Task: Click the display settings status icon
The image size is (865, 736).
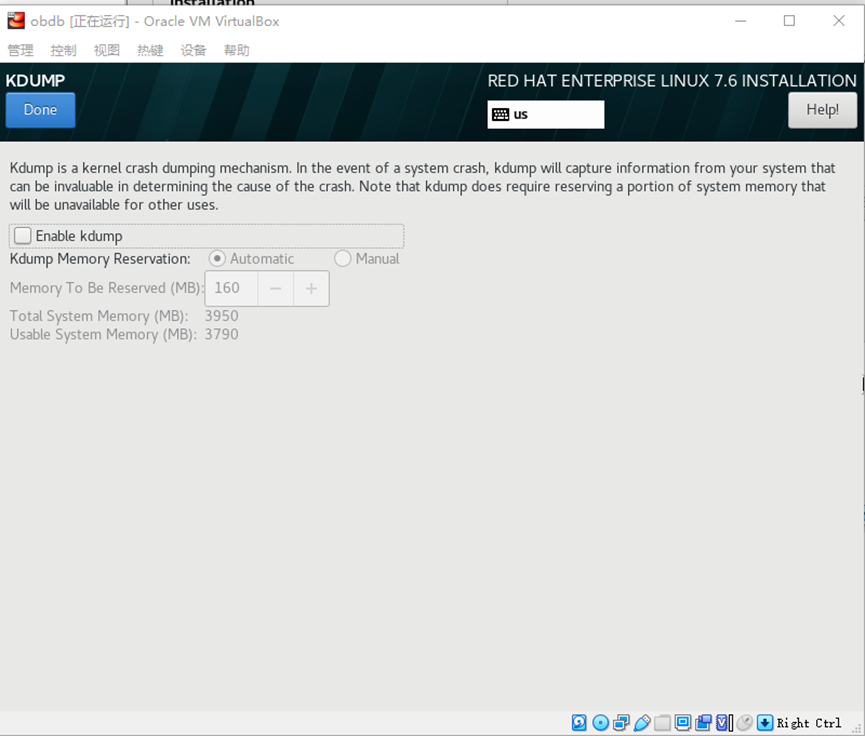Action: (684, 722)
